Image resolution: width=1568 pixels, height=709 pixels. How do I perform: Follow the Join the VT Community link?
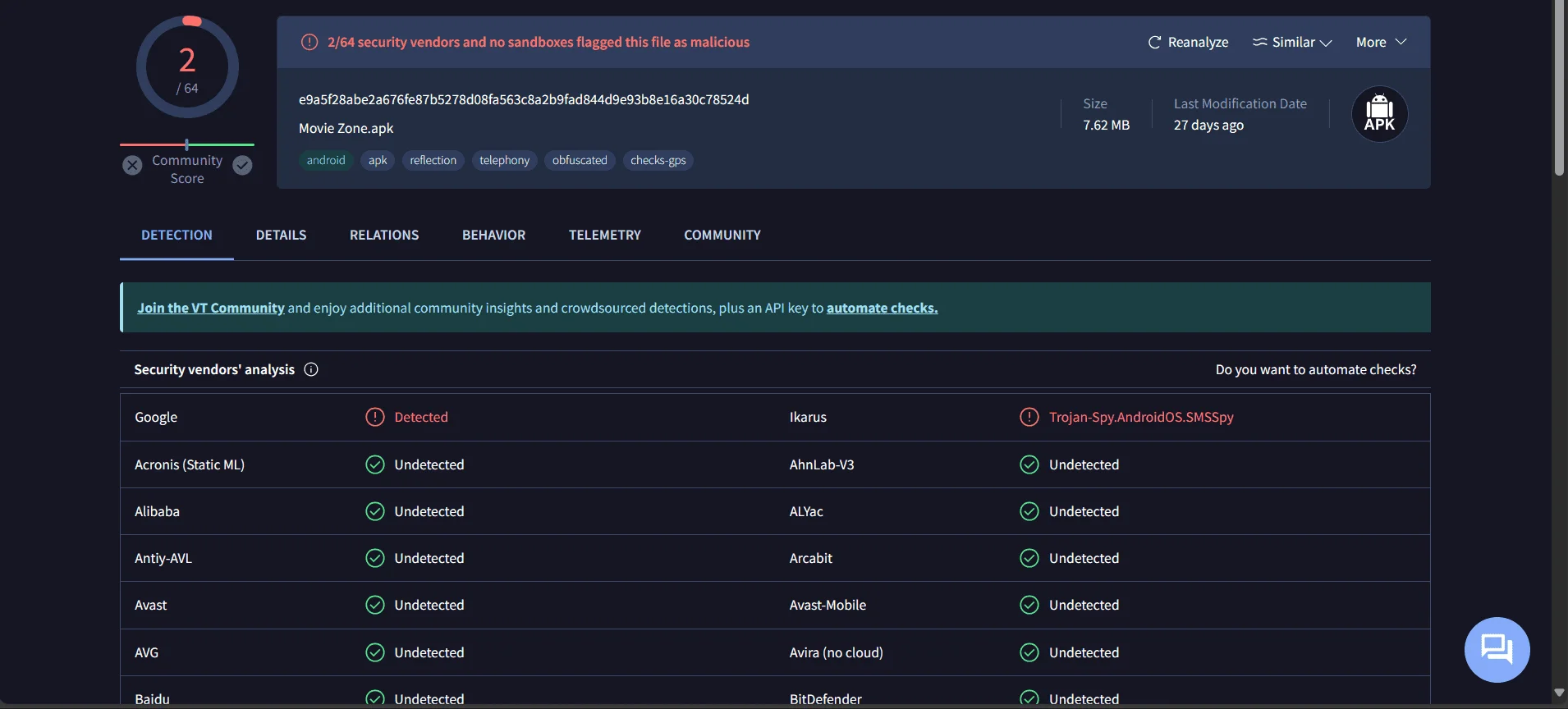click(x=211, y=308)
